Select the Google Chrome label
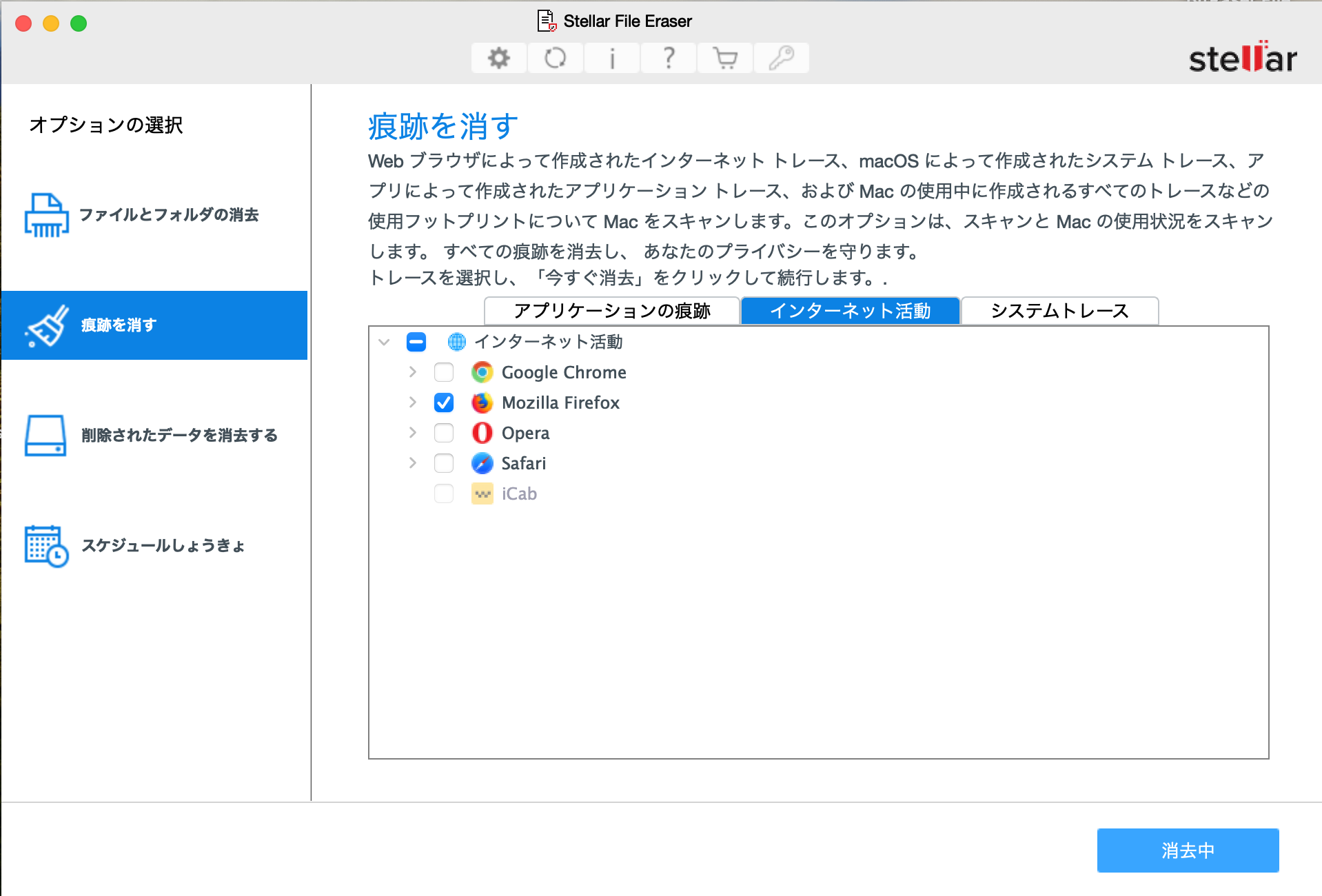Viewport: 1322px width, 896px height. coord(564,372)
